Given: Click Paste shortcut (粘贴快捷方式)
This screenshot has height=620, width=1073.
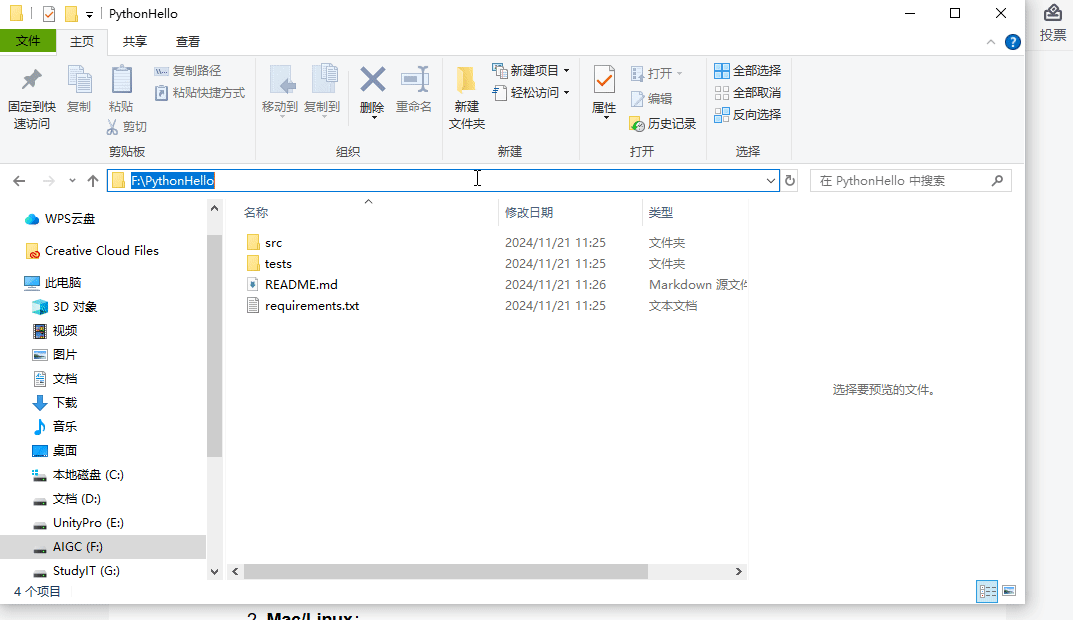Looking at the screenshot, I should tap(199, 92).
